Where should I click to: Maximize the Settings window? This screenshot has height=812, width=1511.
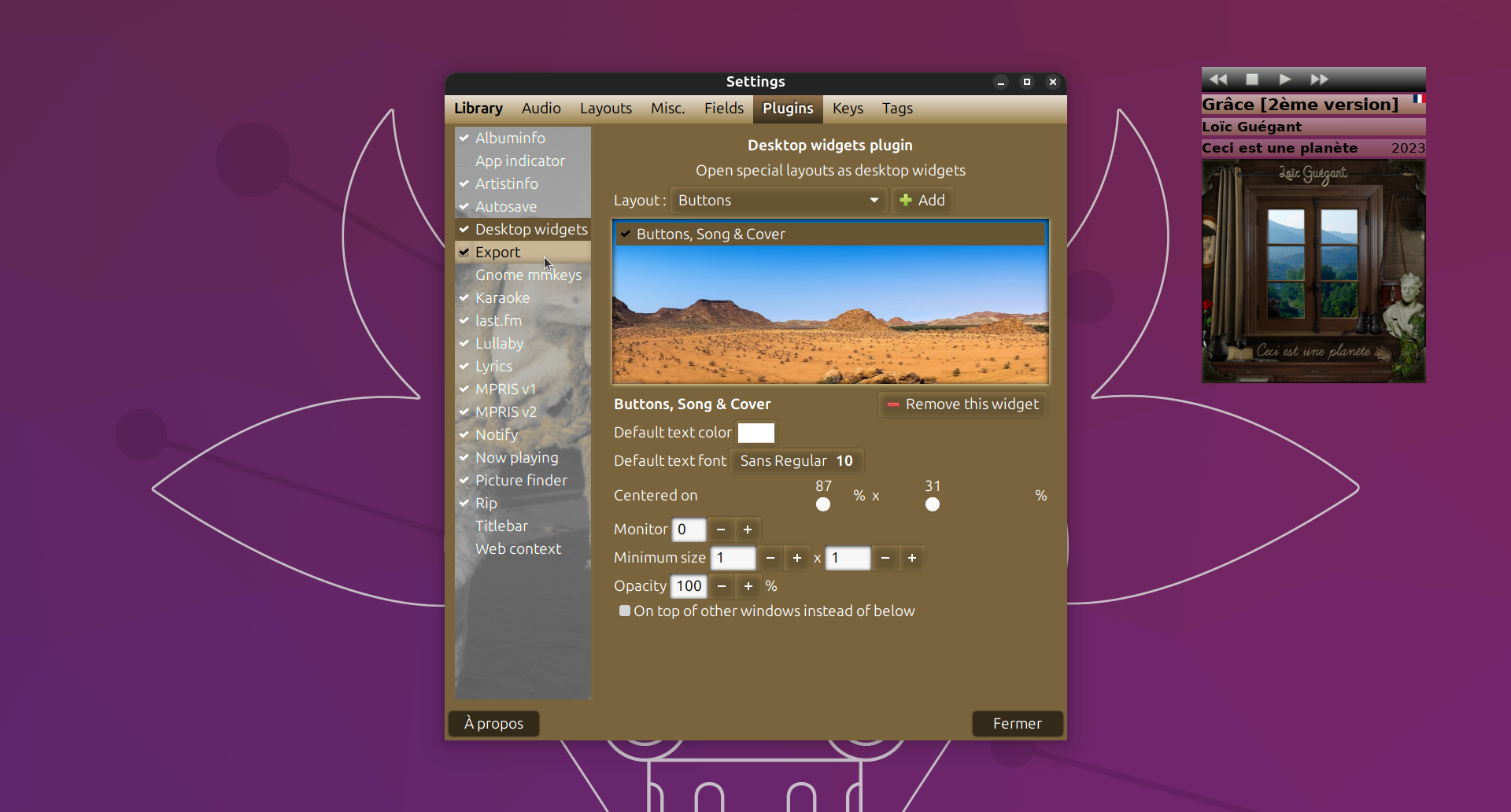pos(1027,82)
